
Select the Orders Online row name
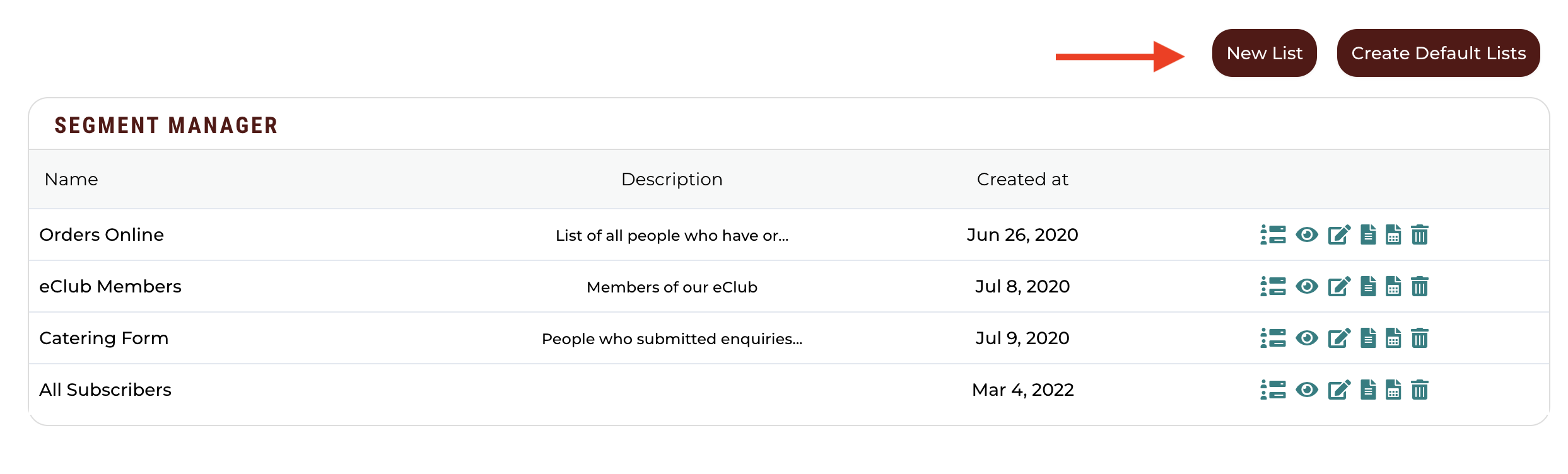[102, 234]
